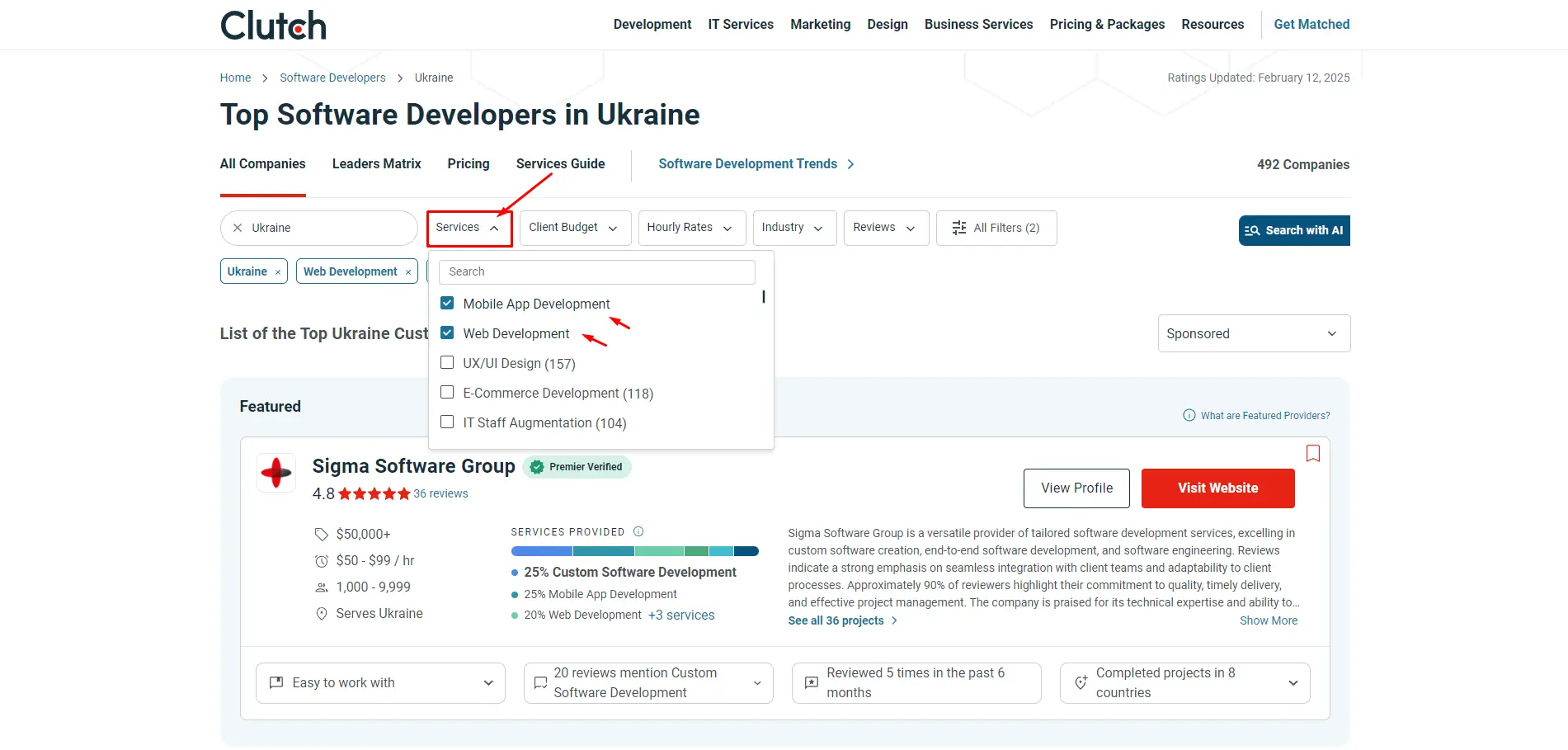Viewport: 1568px width, 750px height.
Task: Click the services provided color bar
Action: 635,551
